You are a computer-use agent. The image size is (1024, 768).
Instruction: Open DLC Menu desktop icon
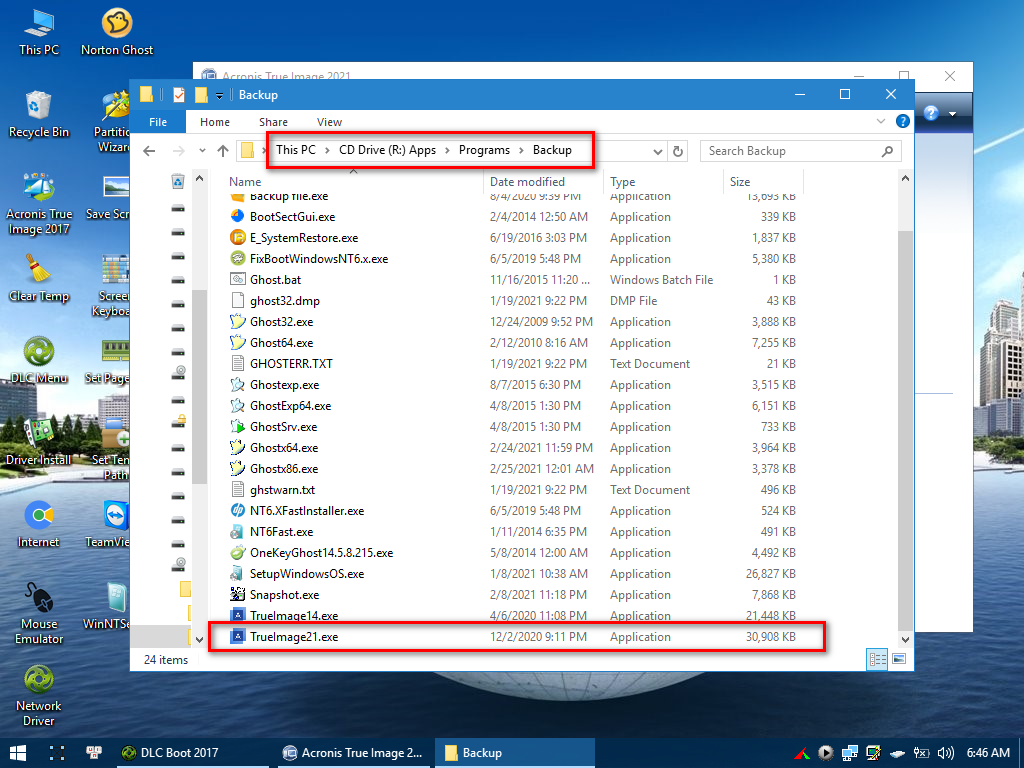(39, 360)
